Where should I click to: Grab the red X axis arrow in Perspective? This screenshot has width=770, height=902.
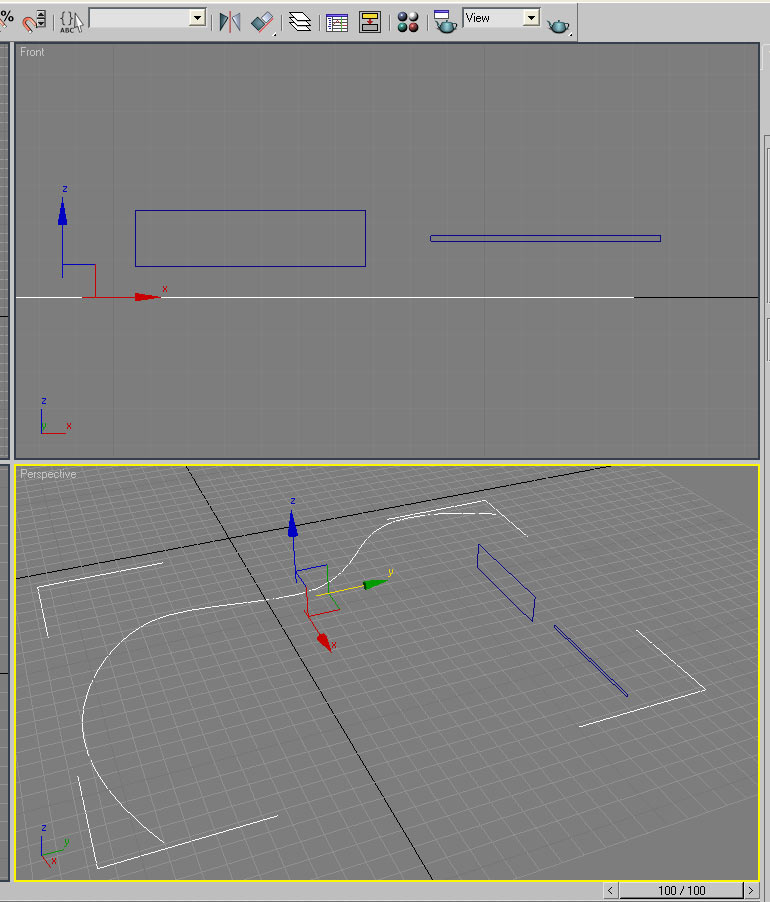[324, 641]
